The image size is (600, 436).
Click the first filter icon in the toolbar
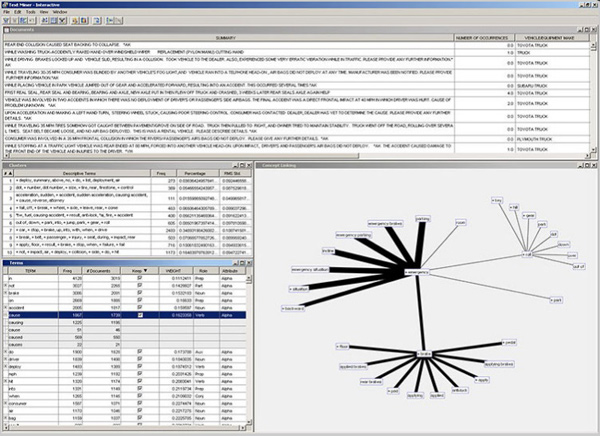tap(6, 20)
